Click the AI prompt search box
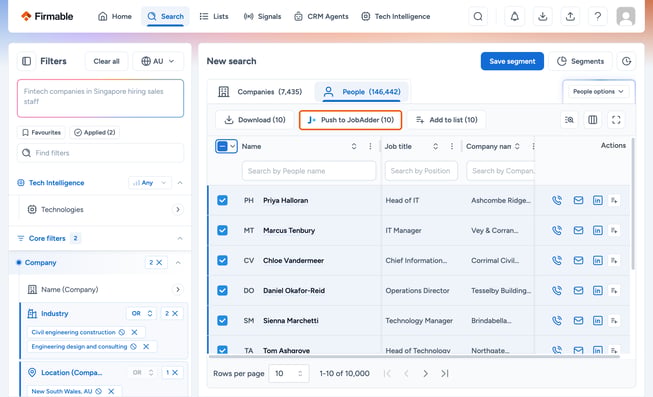Viewport: 653px width, 397px height. [x=100, y=98]
